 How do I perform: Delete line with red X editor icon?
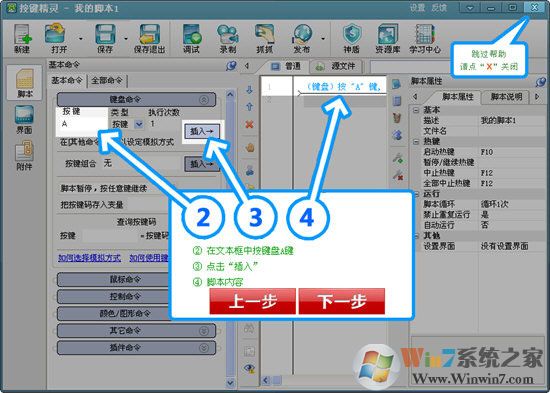point(249,124)
